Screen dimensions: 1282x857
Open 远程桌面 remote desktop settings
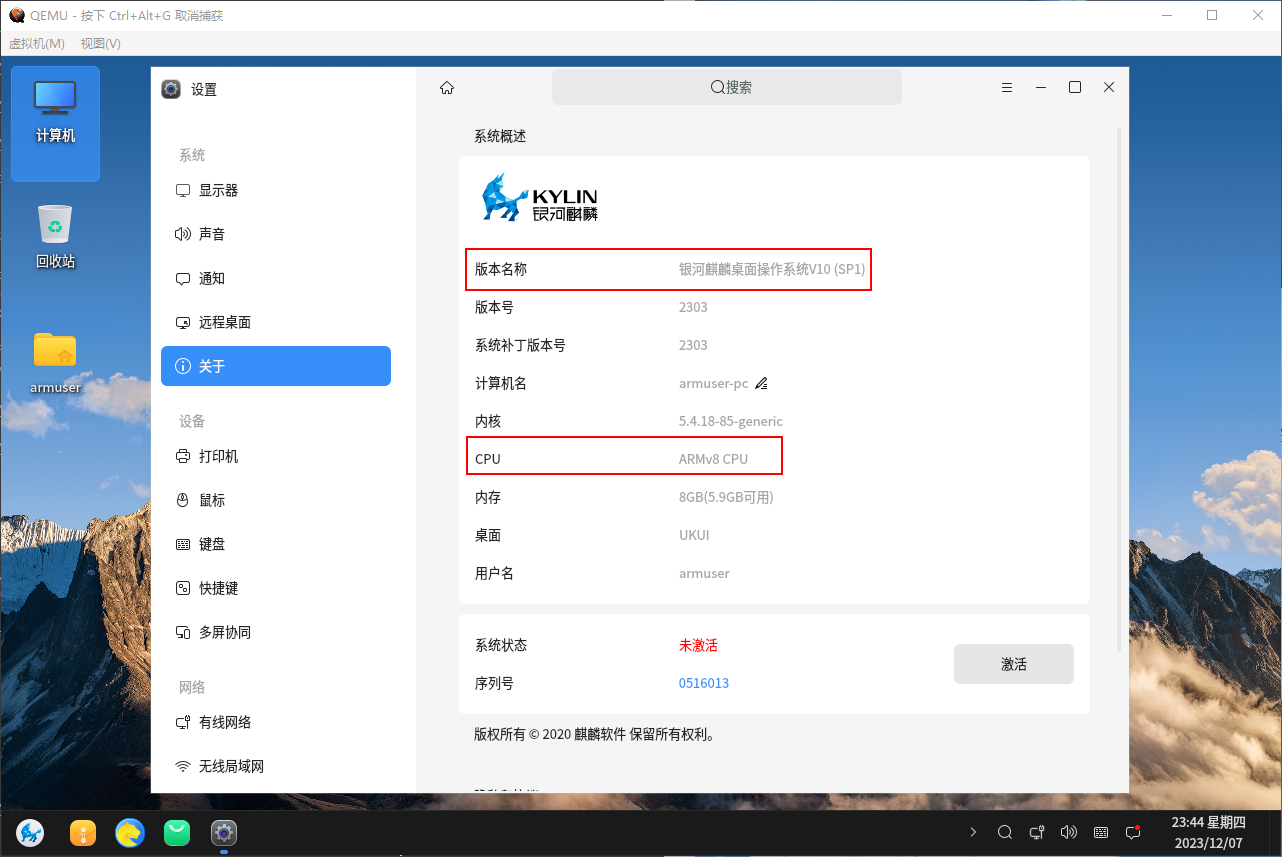[276, 322]
